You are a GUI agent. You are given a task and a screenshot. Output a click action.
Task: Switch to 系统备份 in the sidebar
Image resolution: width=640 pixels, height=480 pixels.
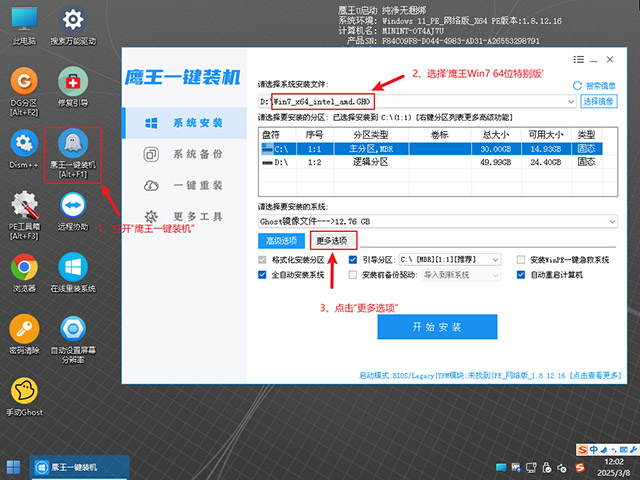pyautogui.click(x=186, y=154)
